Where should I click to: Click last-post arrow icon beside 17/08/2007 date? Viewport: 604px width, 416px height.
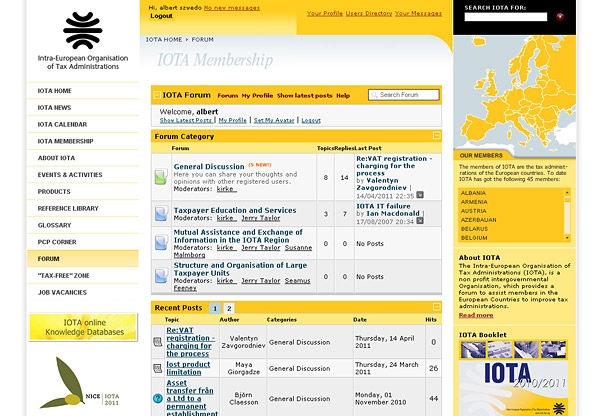point(420,220)
